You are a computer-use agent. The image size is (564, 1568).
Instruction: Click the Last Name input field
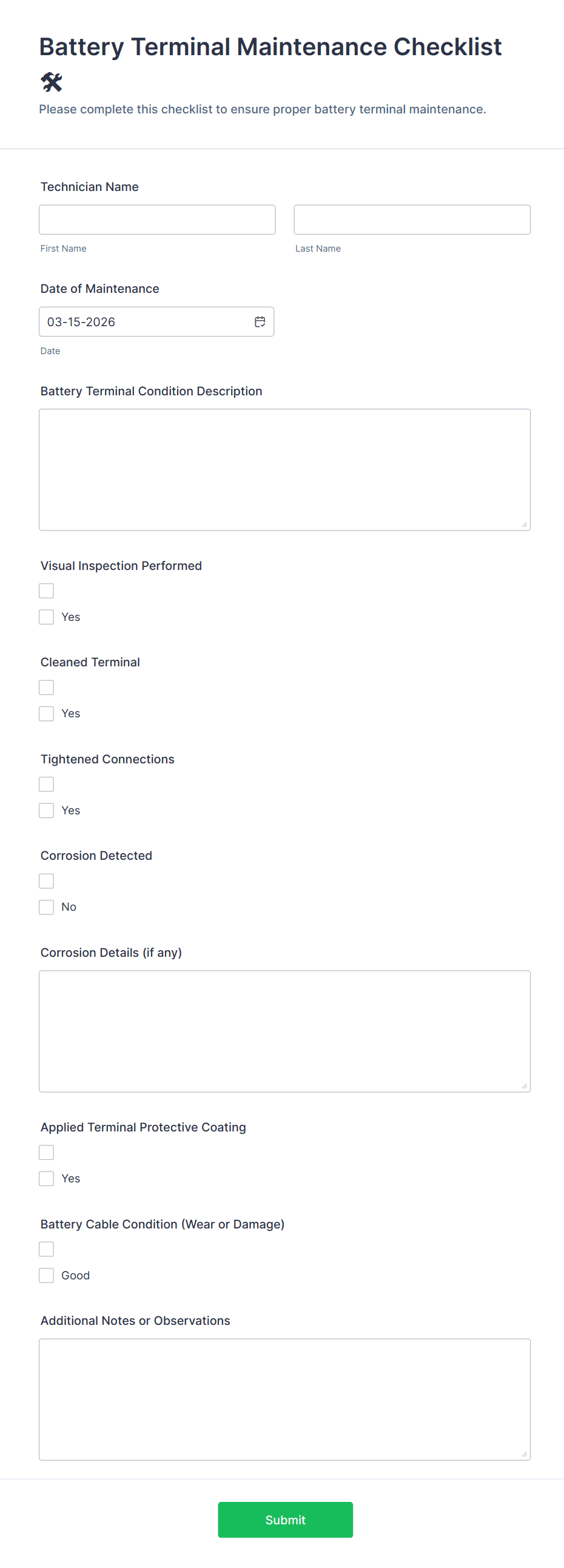412,219
